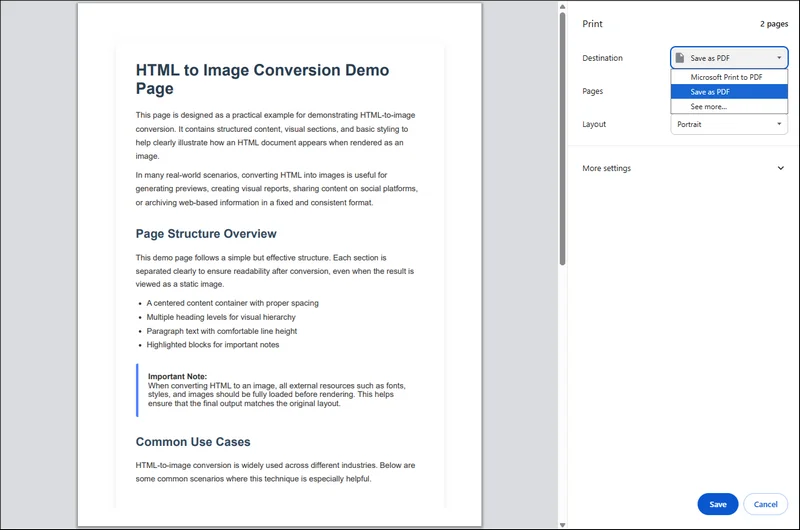Click the preview scrollbar down arrow
This screenshot has height=530, width=800.
point(562,525)
